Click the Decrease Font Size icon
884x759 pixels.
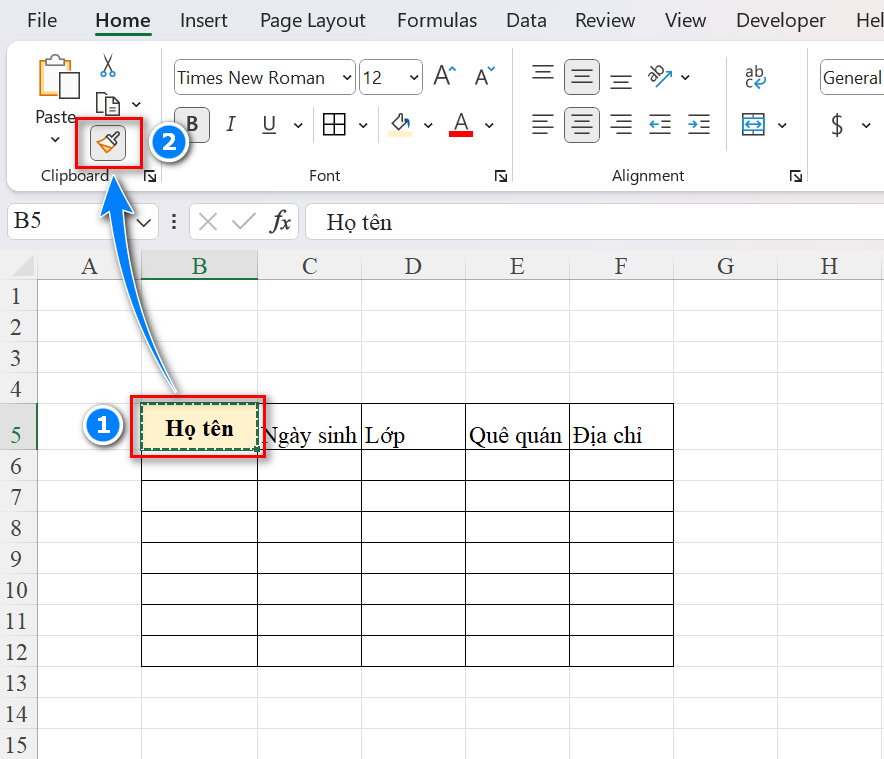pos(485,77)
